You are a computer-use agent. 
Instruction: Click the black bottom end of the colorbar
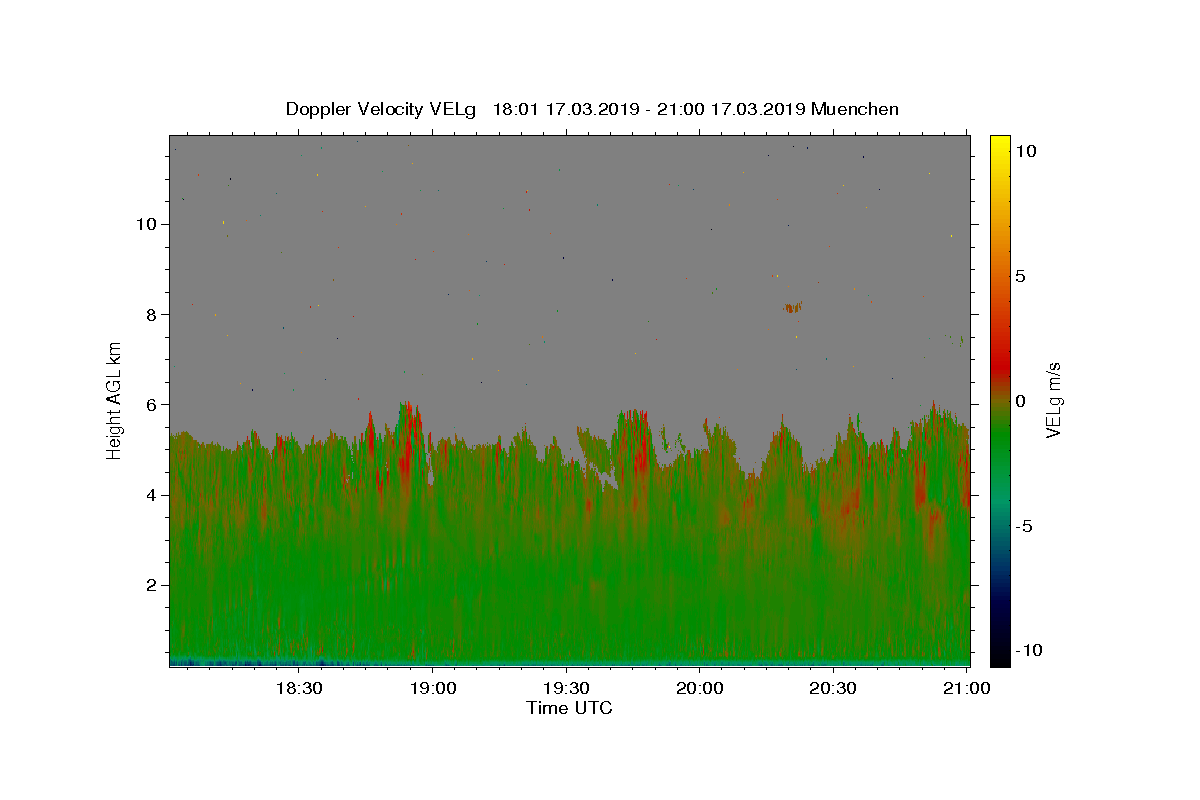coord(1000,655)
